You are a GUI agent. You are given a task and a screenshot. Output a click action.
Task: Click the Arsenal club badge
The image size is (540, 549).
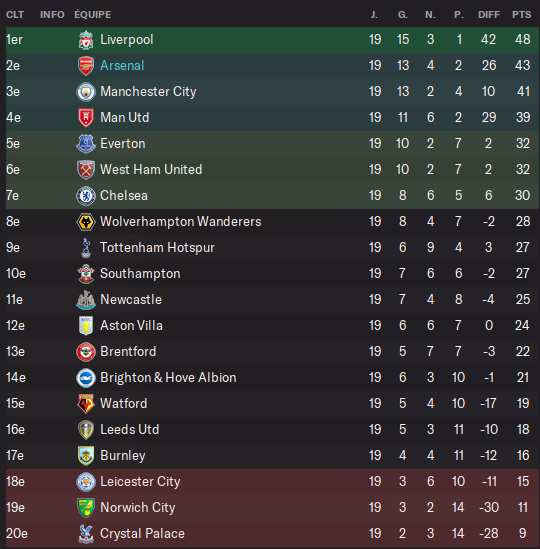click(x=86, y=66)
